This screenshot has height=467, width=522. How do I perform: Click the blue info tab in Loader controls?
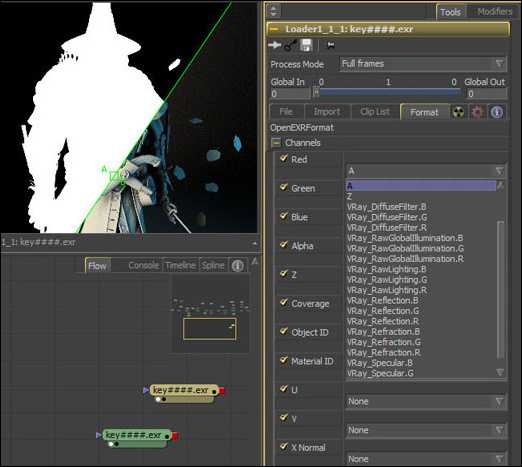pos(497,112)
